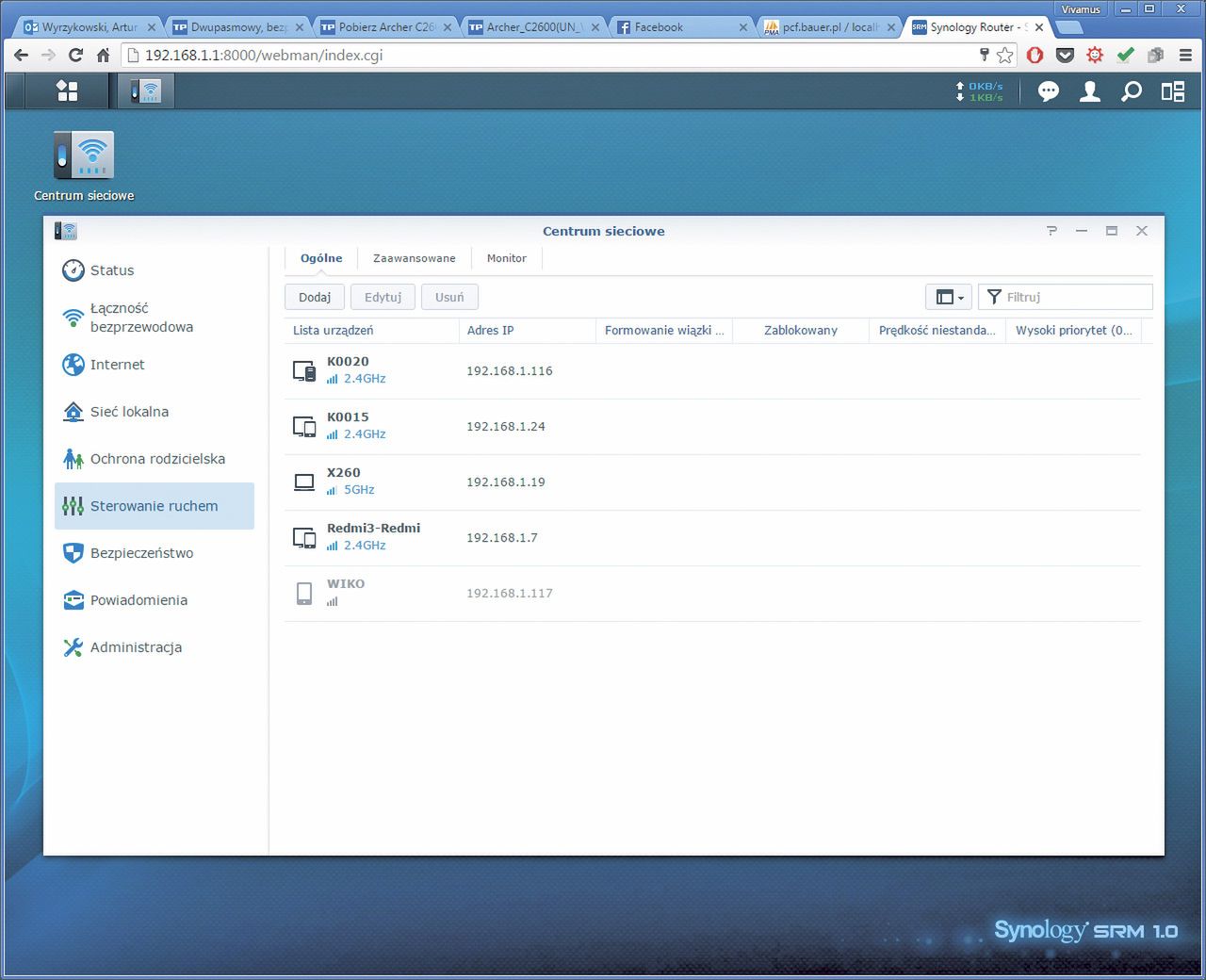Click the device icon for Redmi3-Redmi
Viewport: 1206px width, 980px height.
click(304, 537)
